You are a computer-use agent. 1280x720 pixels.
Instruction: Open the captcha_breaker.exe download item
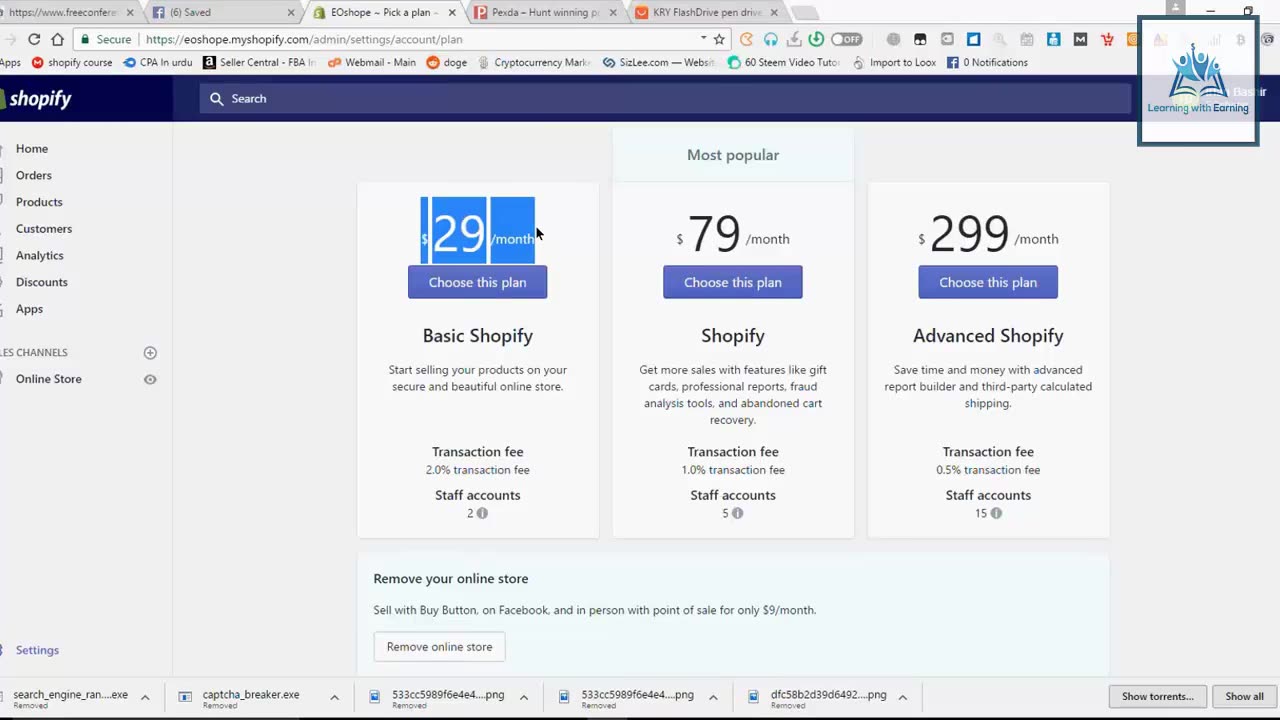tap(250, 697)
